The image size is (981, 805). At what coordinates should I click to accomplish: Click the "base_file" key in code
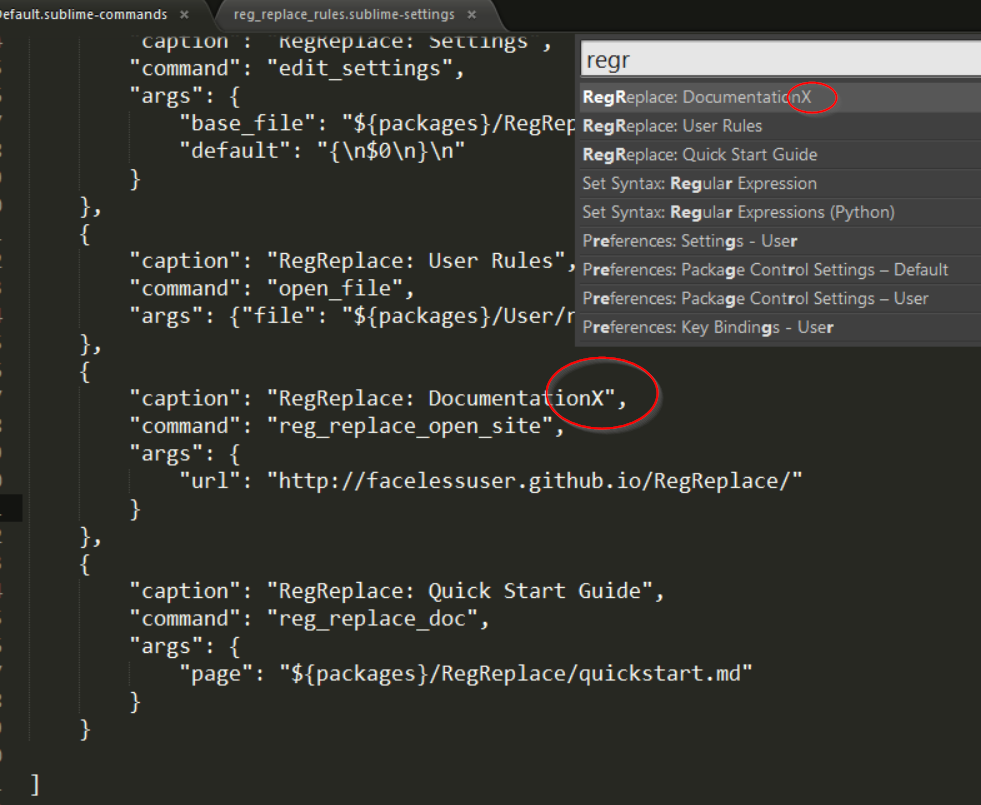tap(247, 123)
